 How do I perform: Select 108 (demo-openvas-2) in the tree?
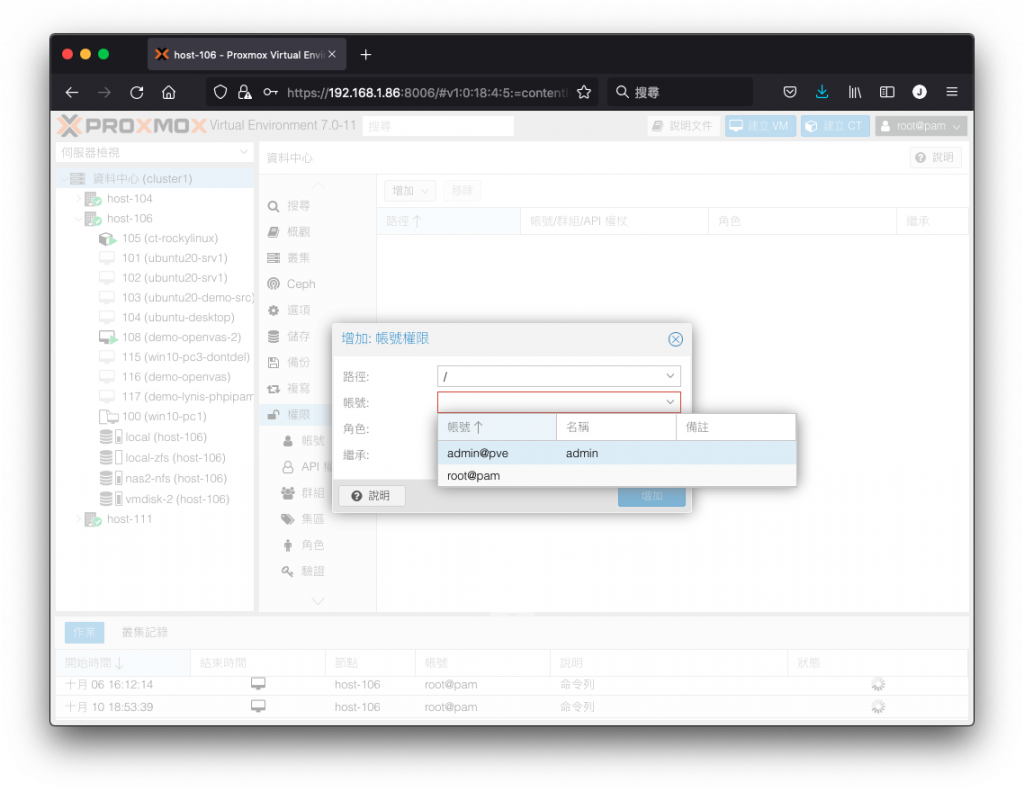pyautogui.click(x=181, y=337)
